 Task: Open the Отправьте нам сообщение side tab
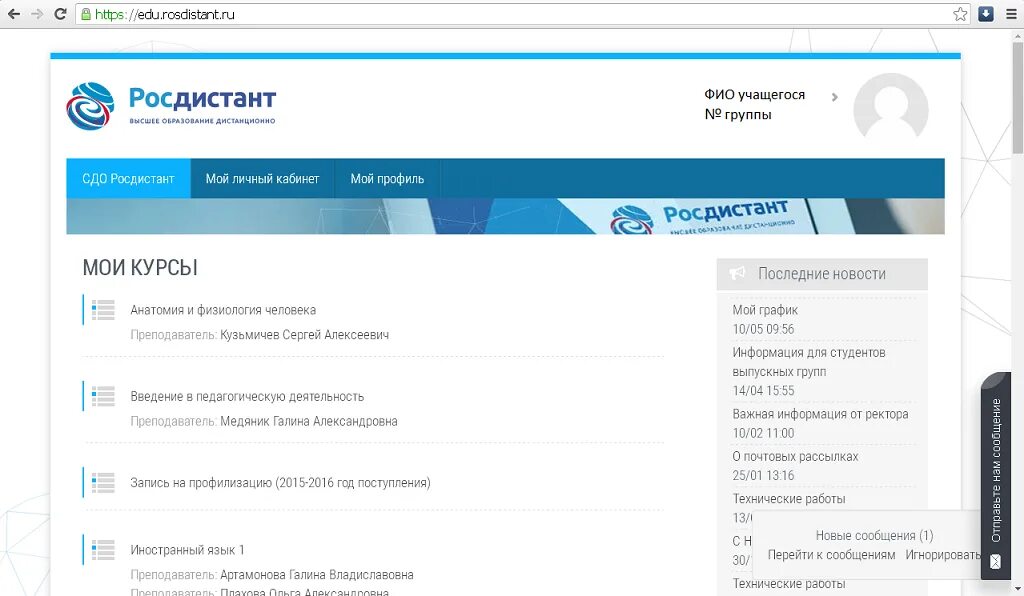[x=996, y=475]
